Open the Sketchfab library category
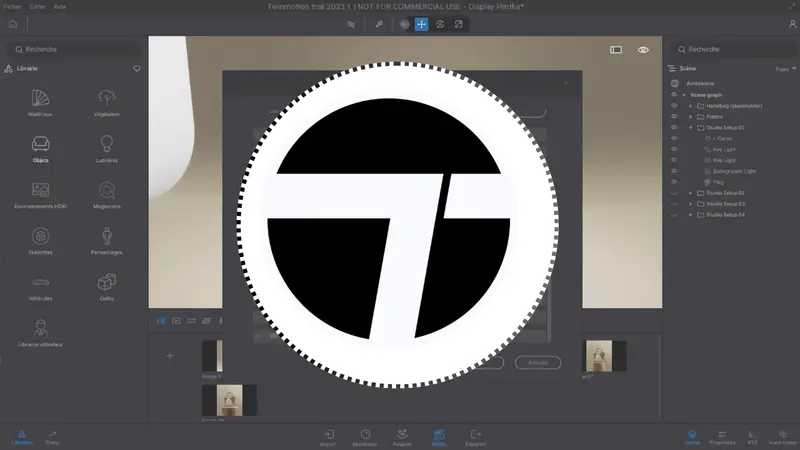The height and width of the screenshot is (450, 800). [x=40, y=241]
